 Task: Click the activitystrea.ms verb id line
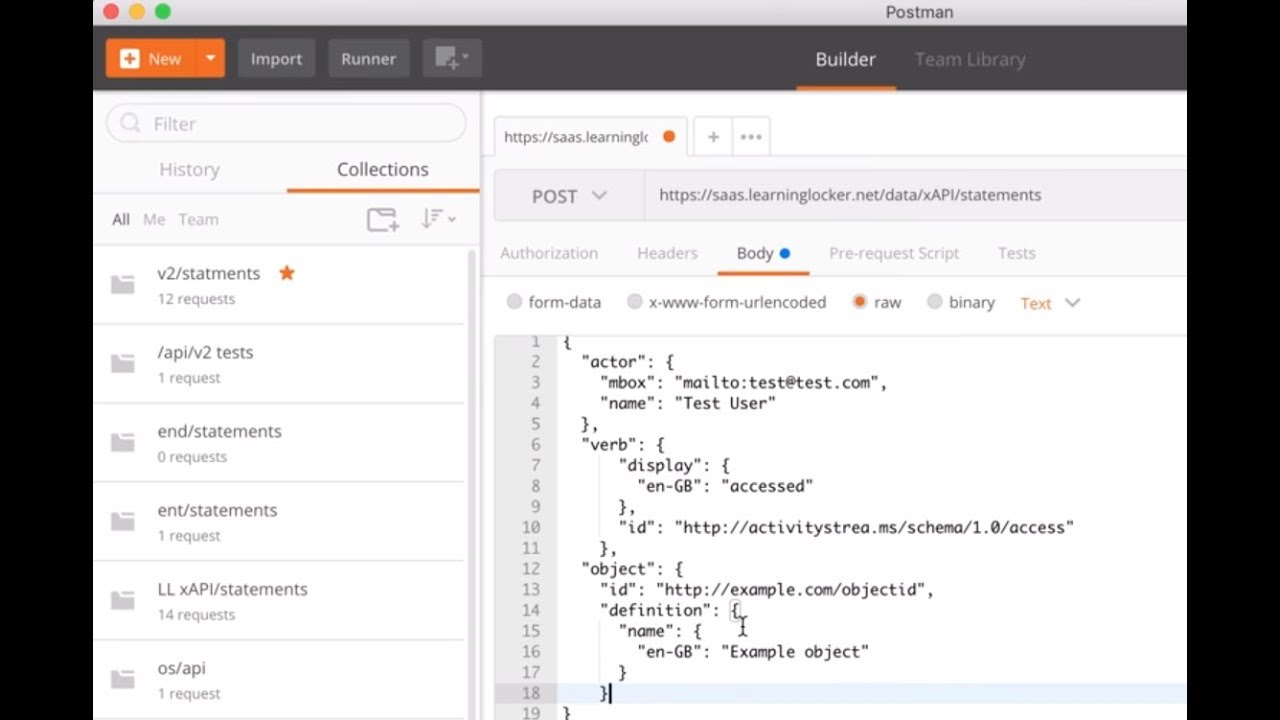[846, 527]
